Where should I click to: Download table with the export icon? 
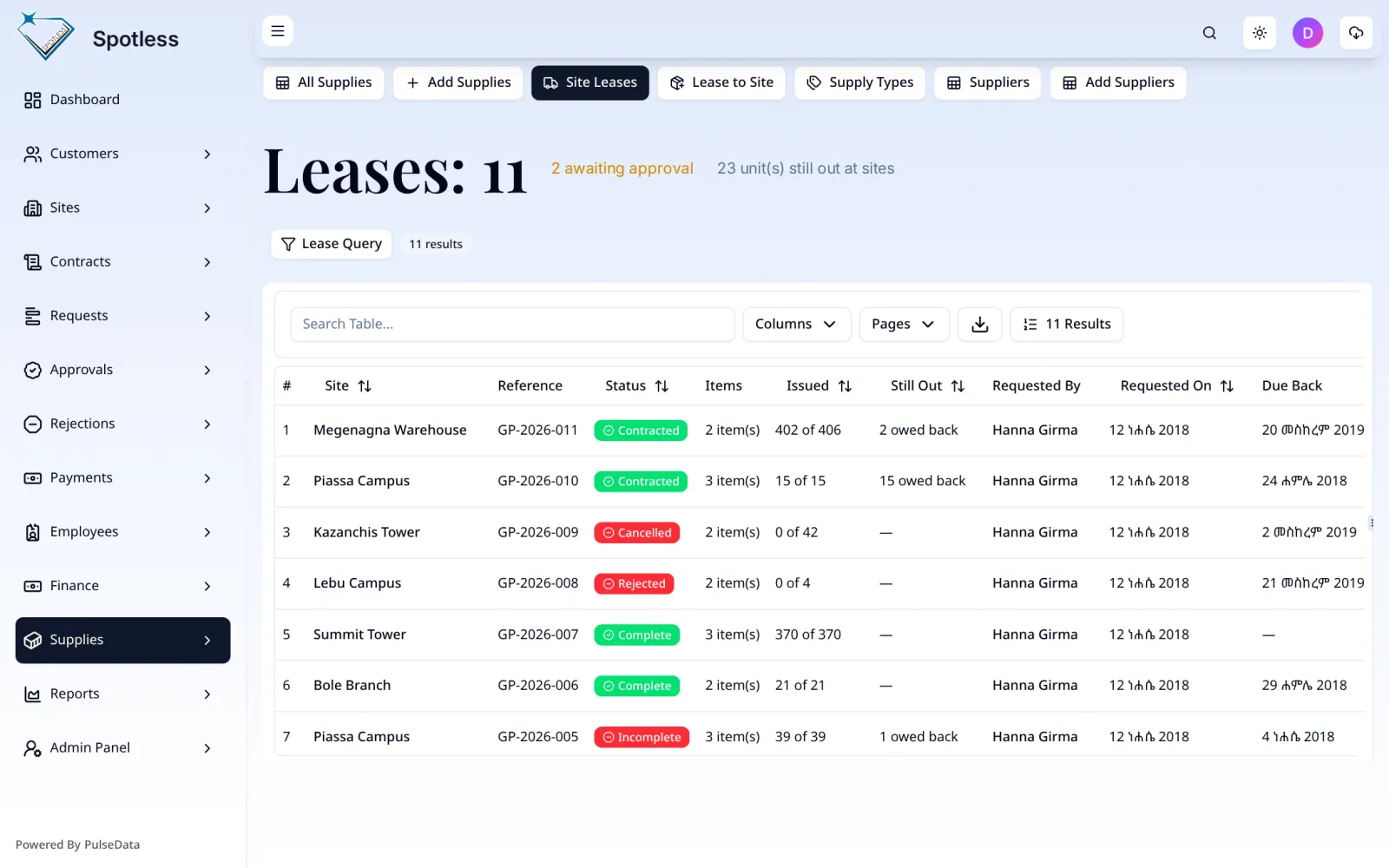point(980,324)
